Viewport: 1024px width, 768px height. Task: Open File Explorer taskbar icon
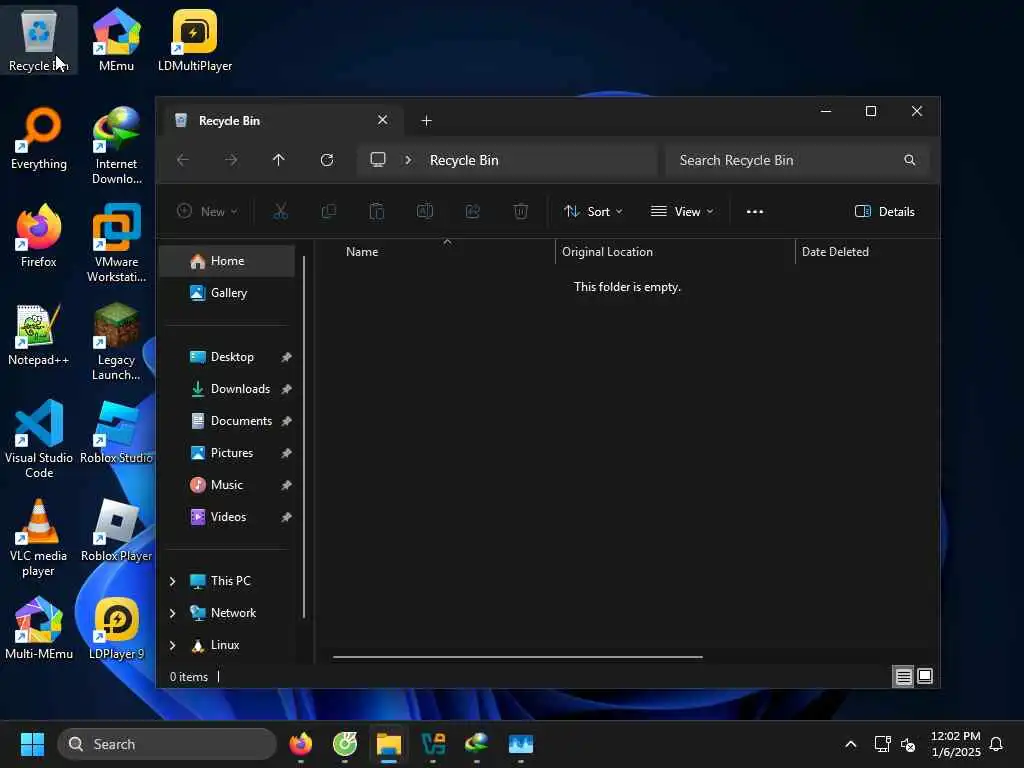pos(389,744)
